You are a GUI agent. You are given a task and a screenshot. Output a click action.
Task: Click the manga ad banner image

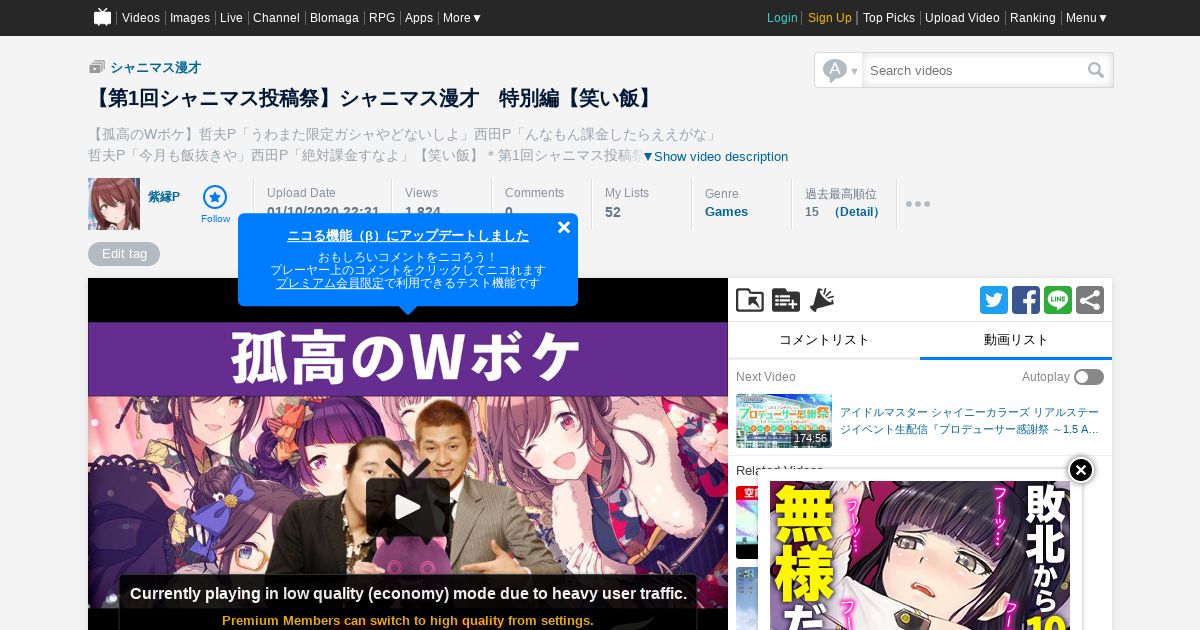920,556
